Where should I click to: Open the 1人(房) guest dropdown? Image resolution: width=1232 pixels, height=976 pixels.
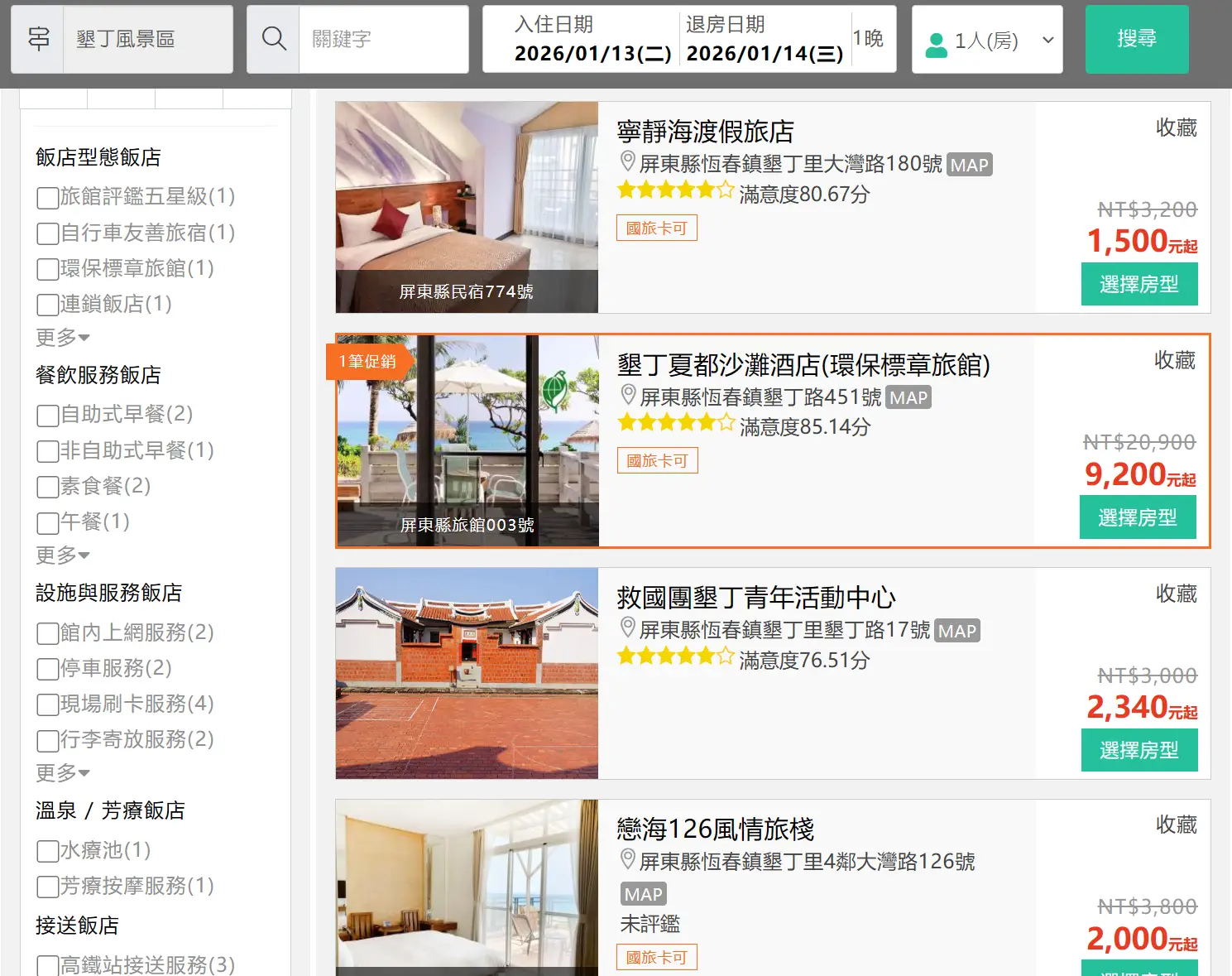(986, 40)
